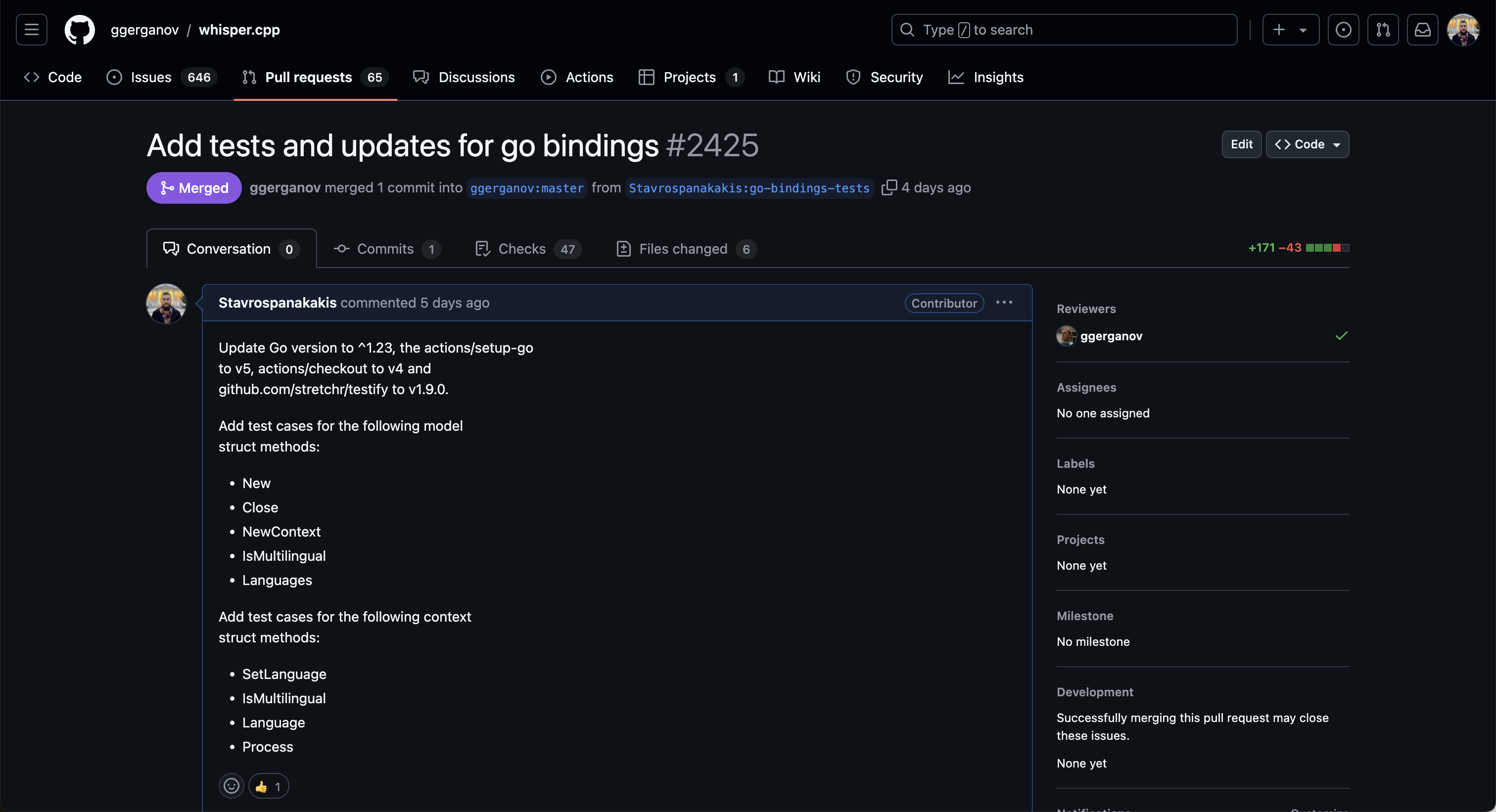
Task: Click the Merged status badge
Action: pyautogui.click(x=194, y=187)
